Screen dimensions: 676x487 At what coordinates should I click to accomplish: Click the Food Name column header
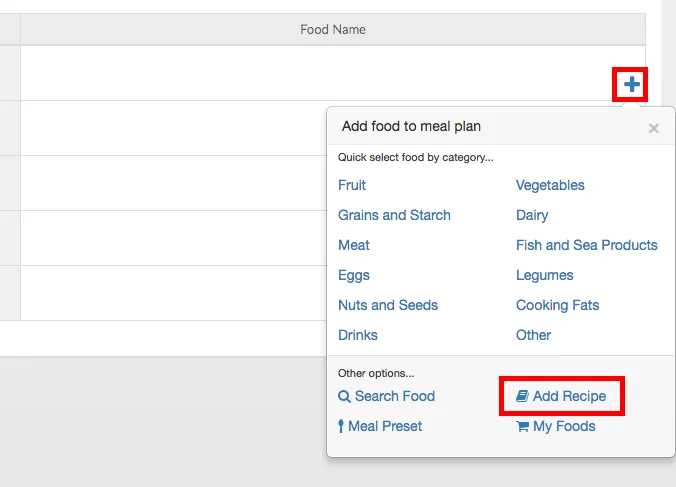333,30
